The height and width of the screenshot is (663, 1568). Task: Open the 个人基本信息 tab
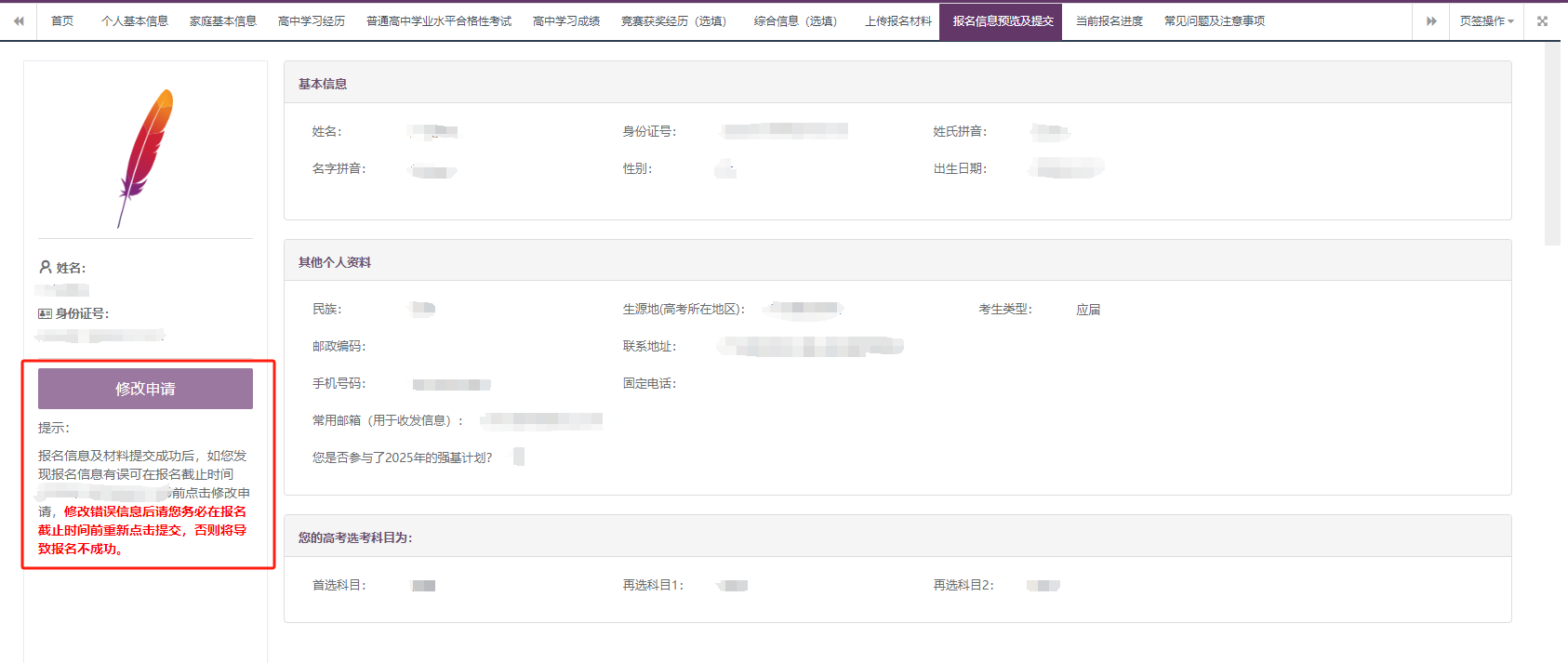(135, 21)
